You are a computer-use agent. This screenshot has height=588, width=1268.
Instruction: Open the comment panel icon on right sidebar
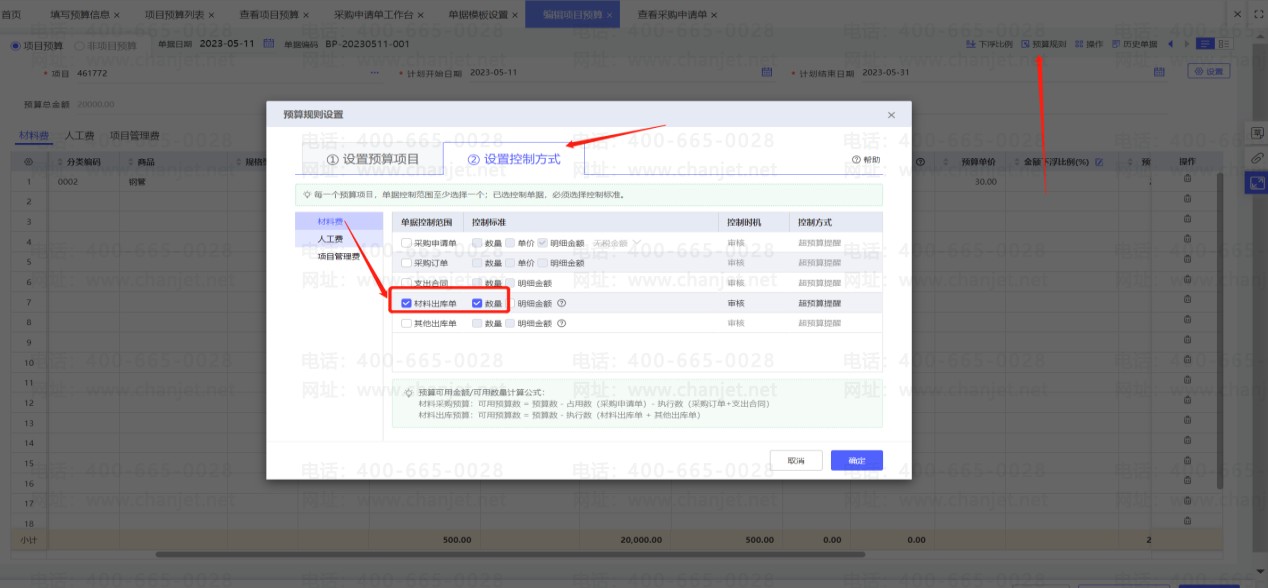[1257, 133]
